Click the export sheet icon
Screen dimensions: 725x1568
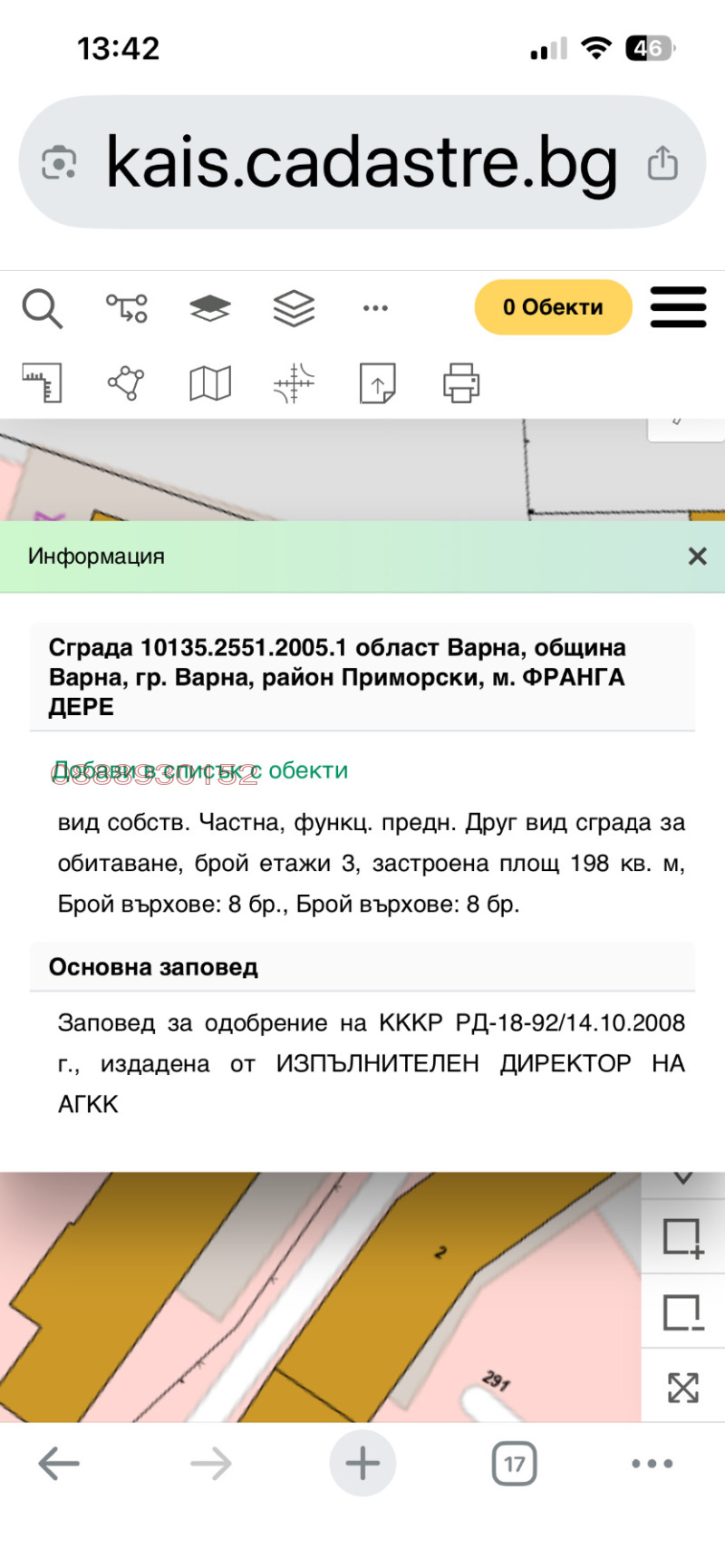377,382
